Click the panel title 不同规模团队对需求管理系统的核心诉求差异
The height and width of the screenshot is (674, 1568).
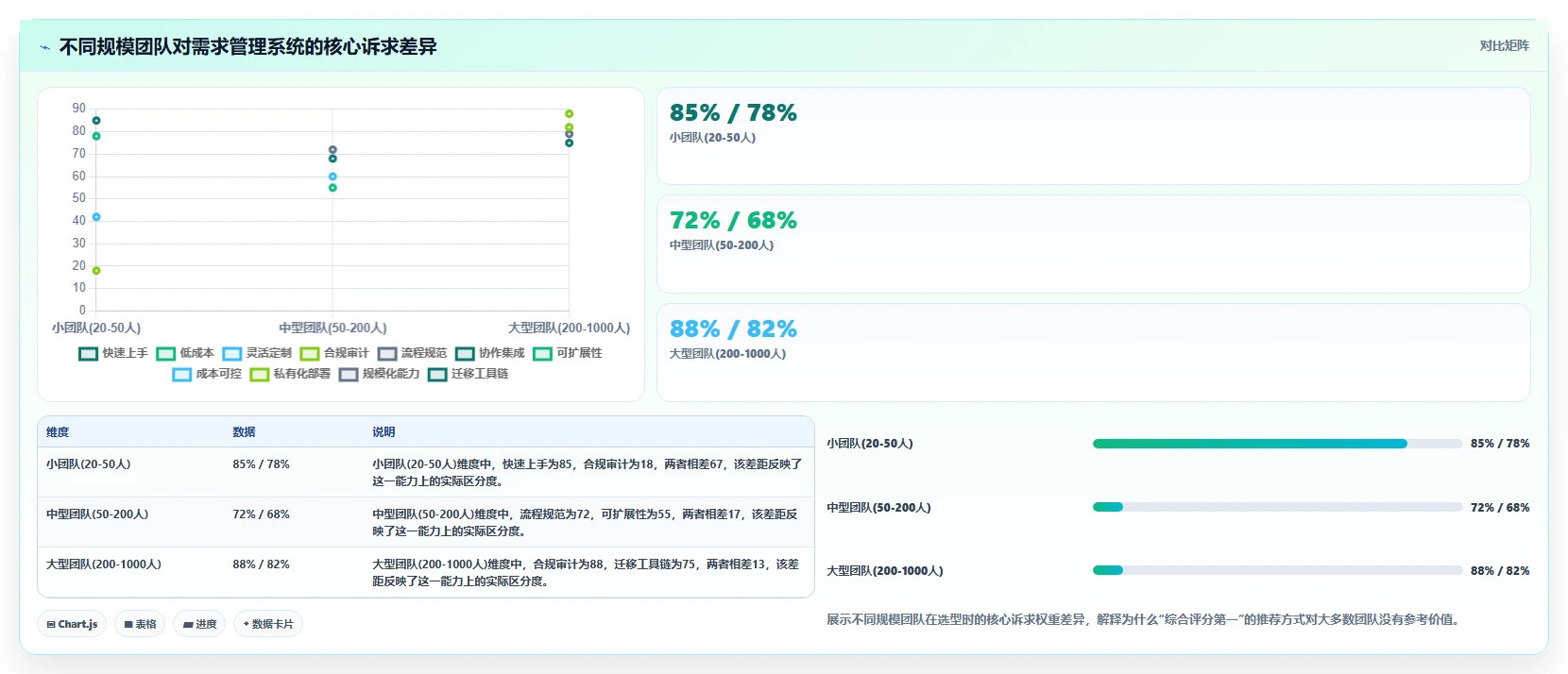pyautogui.click(x=247, y=47)
